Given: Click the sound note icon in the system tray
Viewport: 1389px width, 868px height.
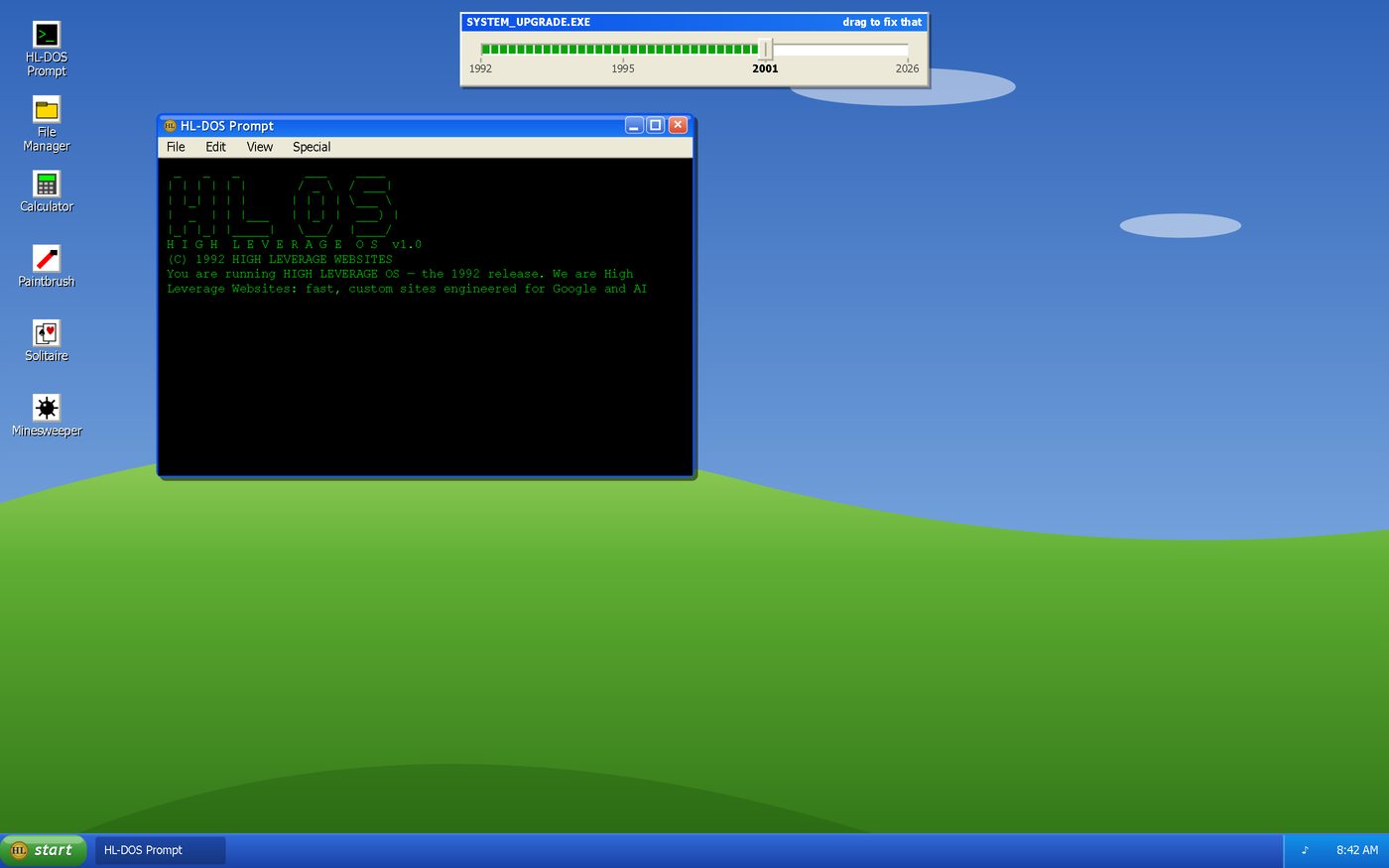Looking at the screenshot, I should 1305,850.
